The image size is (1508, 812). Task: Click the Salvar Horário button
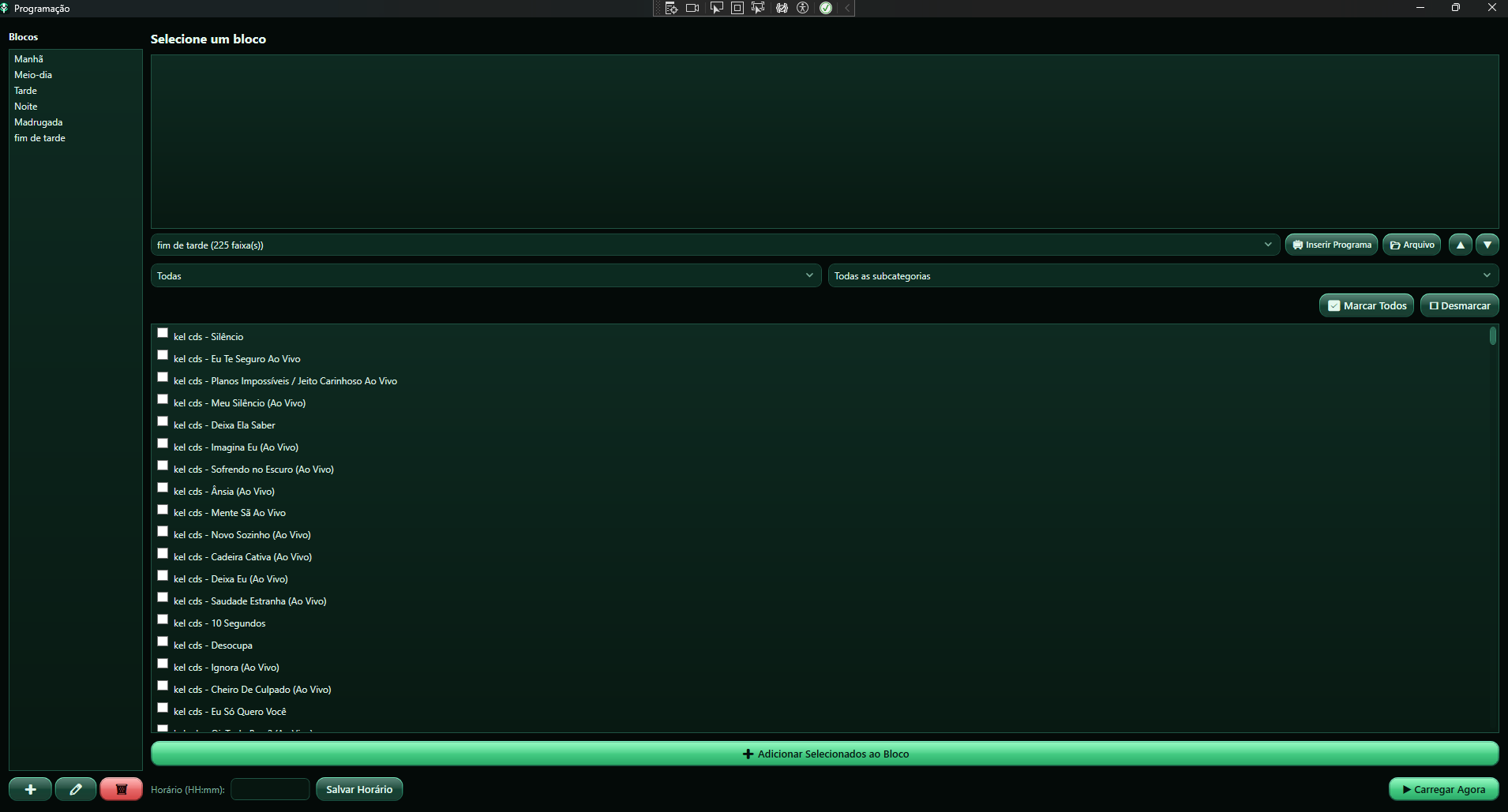coord(359,789)
